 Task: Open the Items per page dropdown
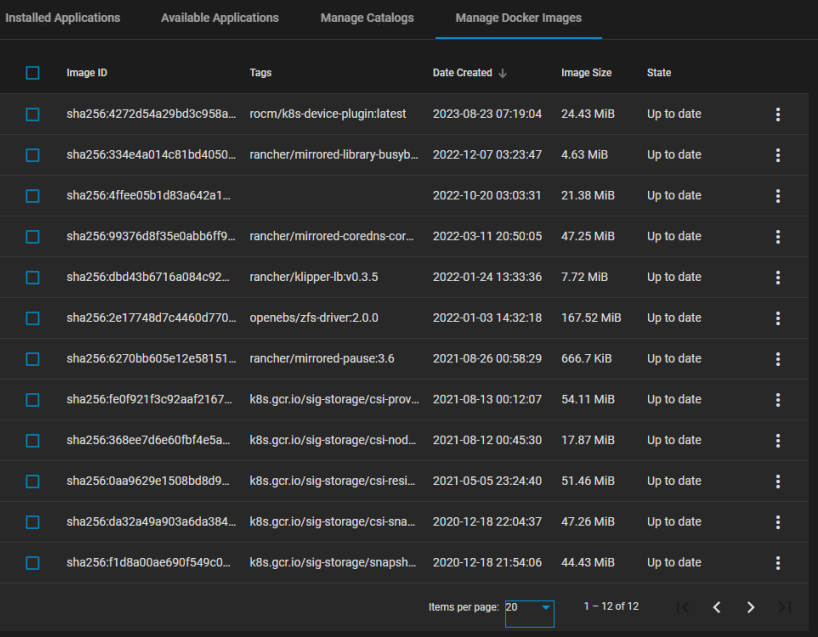[x=529, y=607]
